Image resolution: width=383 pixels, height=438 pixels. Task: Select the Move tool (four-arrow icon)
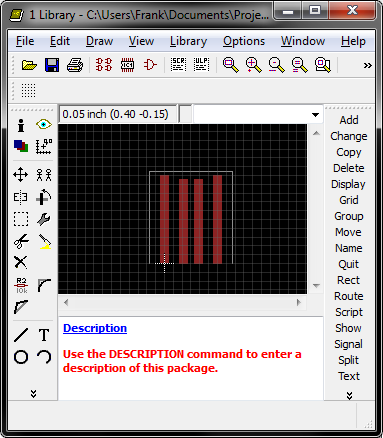coord(21,175)
